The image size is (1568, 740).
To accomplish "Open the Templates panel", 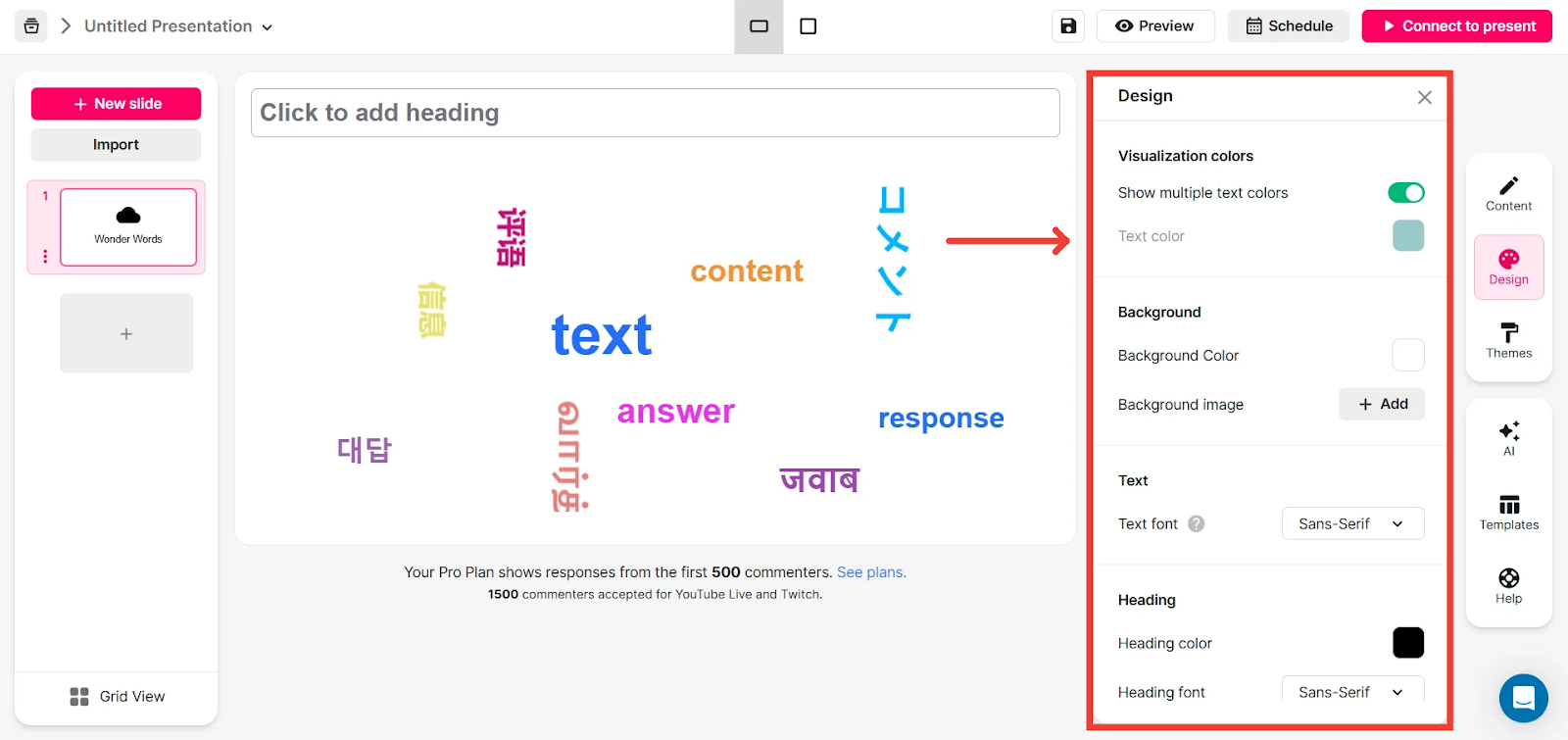I will point(1509,513).
